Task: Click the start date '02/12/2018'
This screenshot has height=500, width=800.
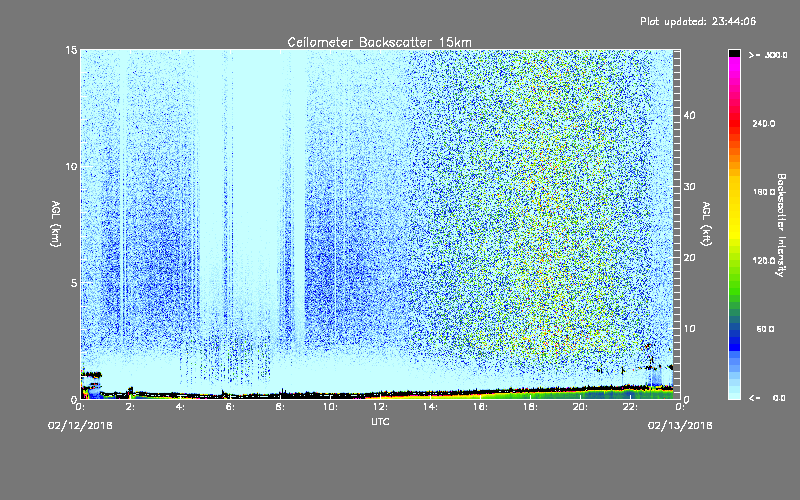Action: (x=80, y=426)
